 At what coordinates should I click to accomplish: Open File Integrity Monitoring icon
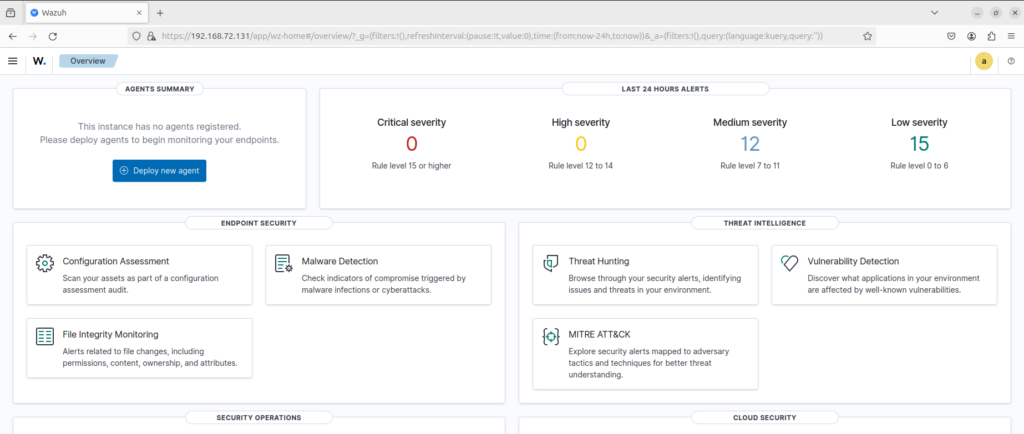44,336
